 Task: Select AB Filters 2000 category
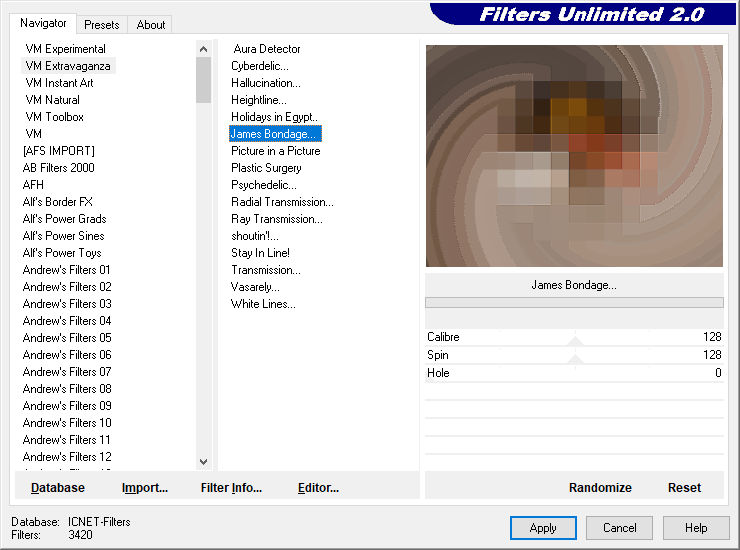point(59,168)
